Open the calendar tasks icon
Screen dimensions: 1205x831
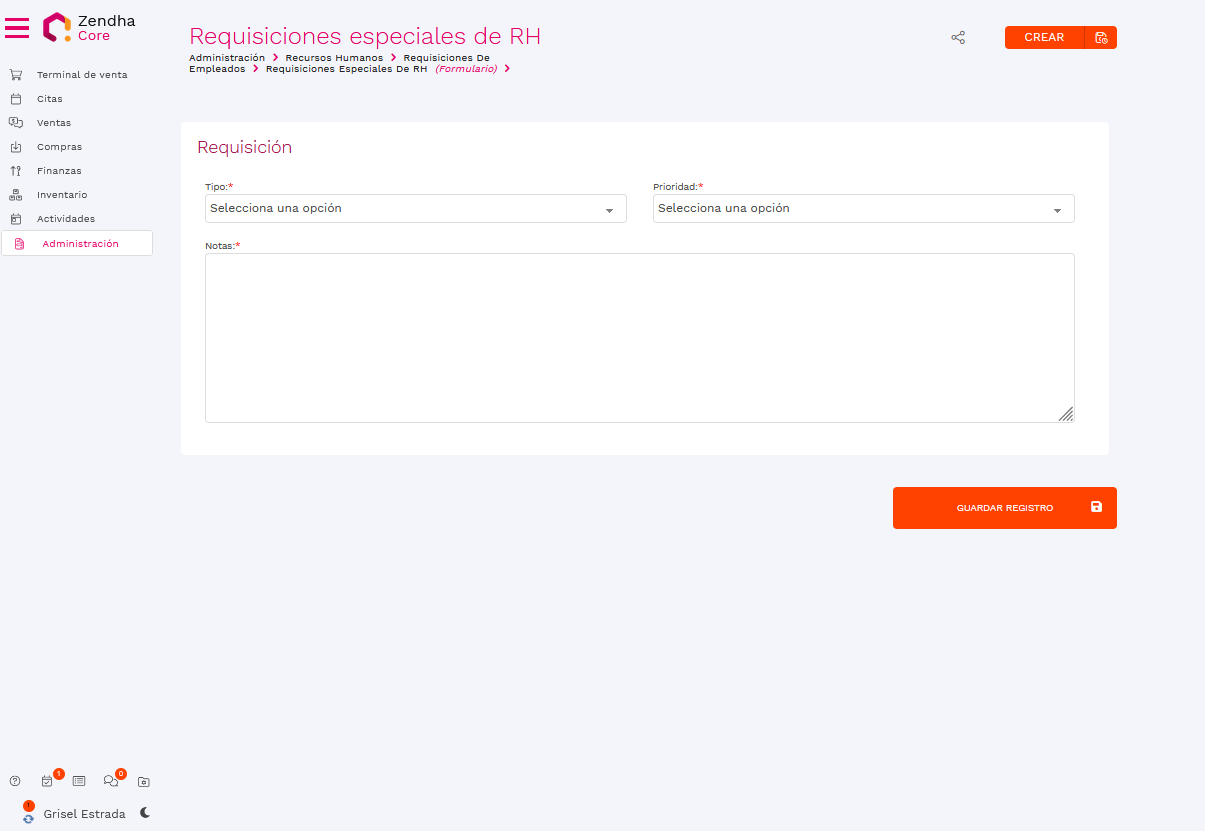click(47, 781)
